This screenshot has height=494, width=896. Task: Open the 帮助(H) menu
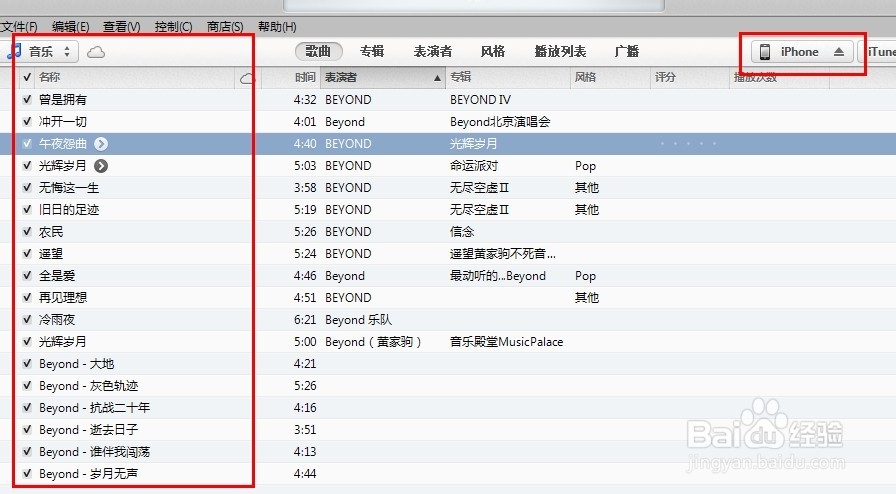click(277, 27)
